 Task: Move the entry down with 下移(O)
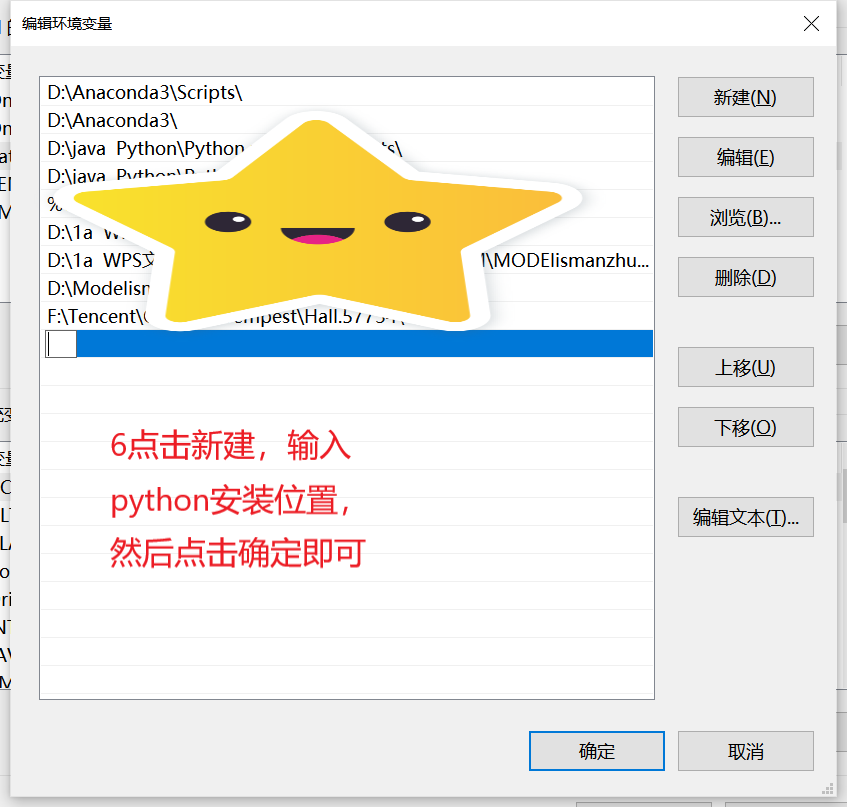click(745, 427)
